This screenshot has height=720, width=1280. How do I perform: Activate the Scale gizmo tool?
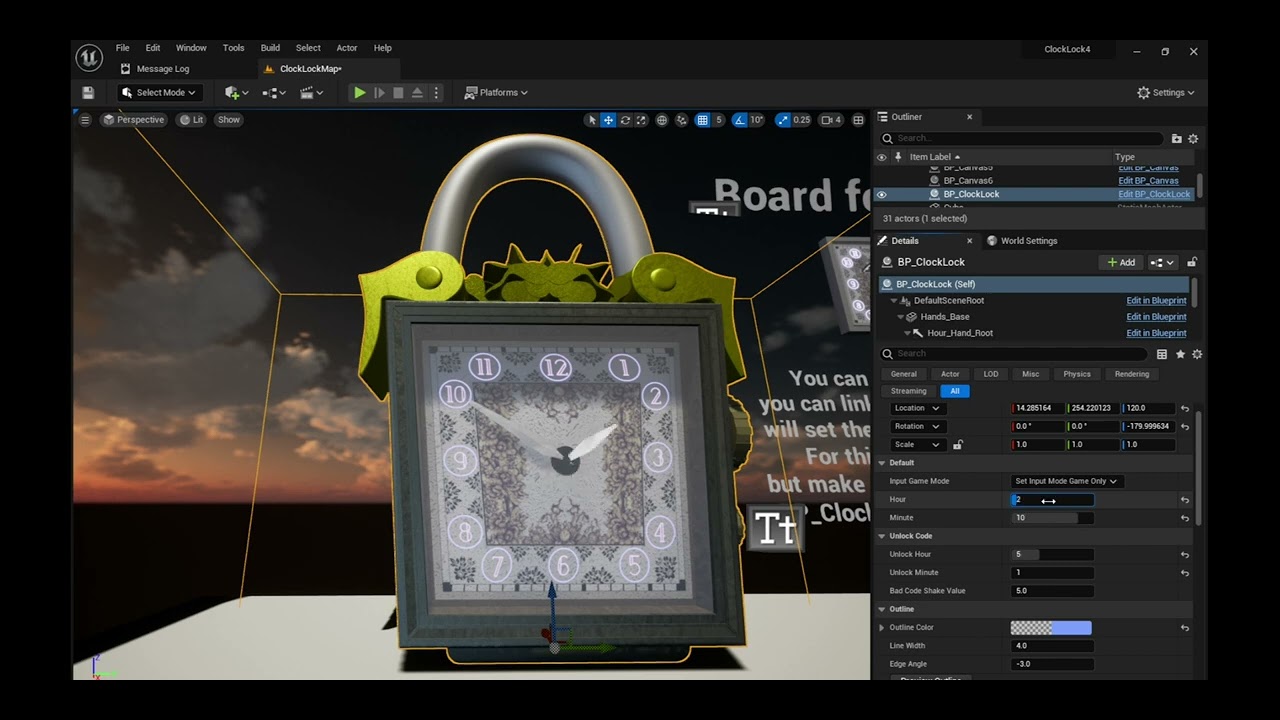pos(641,120)
